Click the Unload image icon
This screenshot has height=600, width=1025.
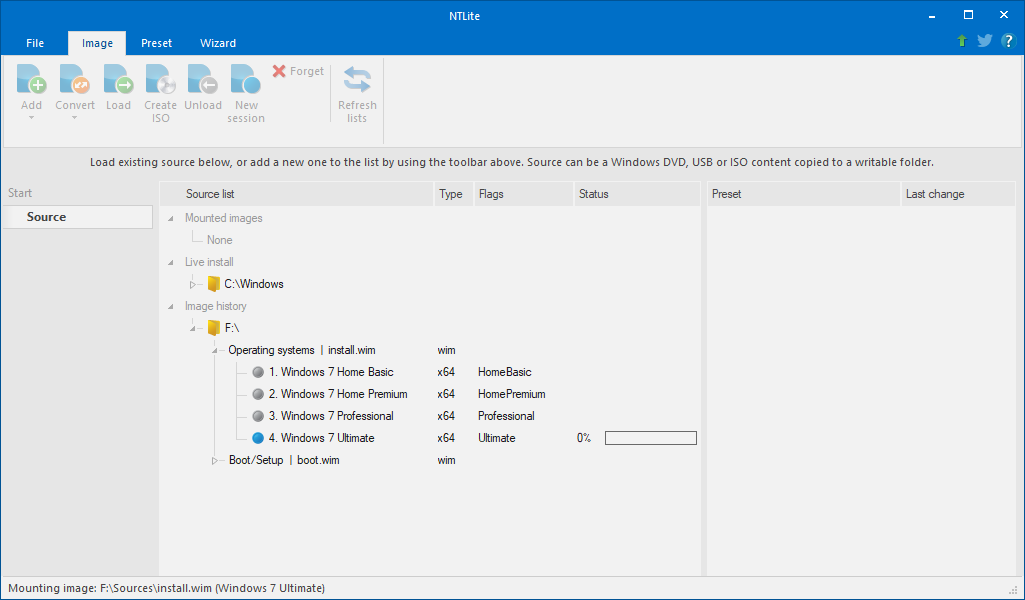203,80
